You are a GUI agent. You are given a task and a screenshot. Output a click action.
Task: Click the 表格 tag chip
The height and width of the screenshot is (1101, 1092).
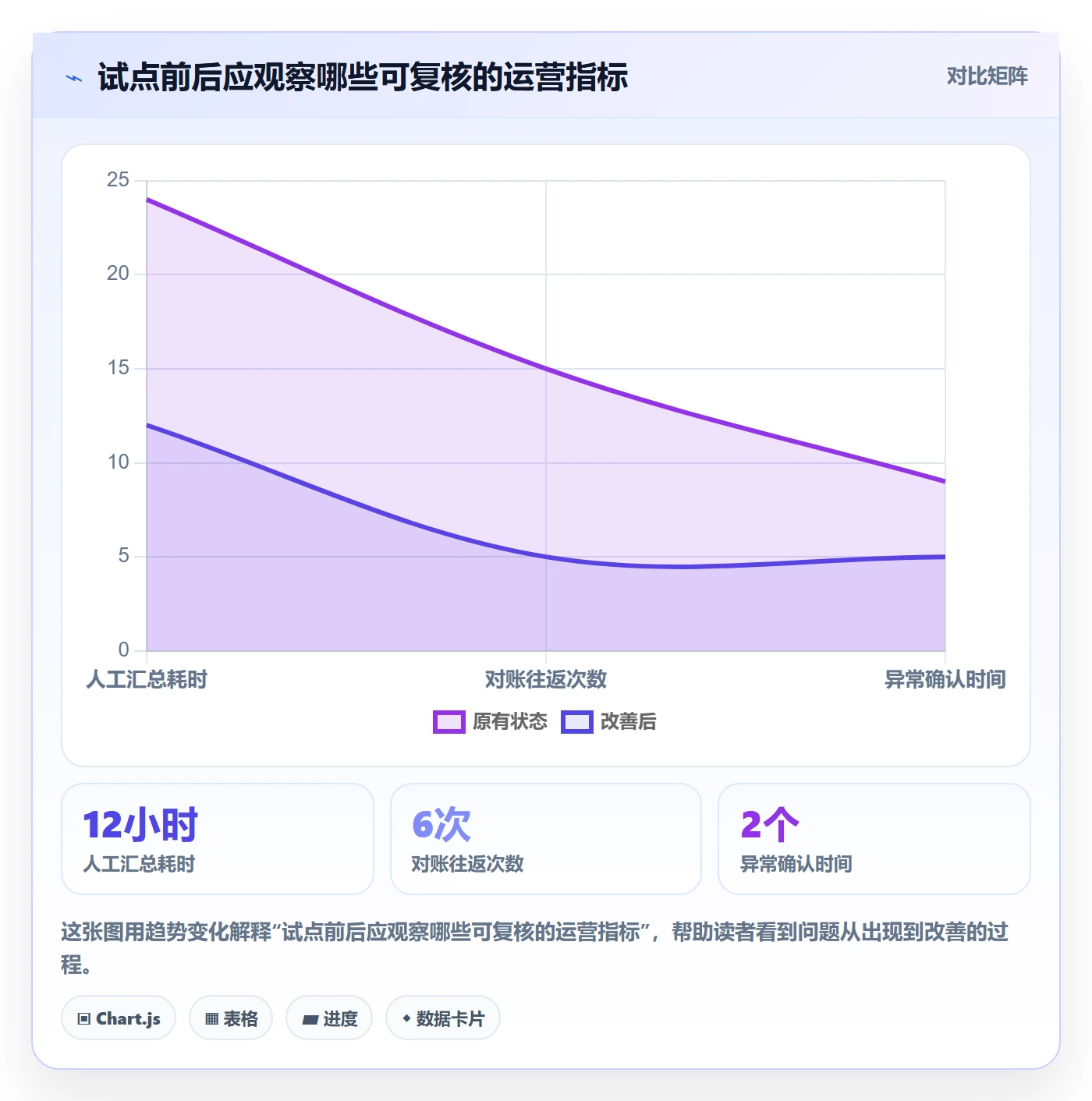231,1018
